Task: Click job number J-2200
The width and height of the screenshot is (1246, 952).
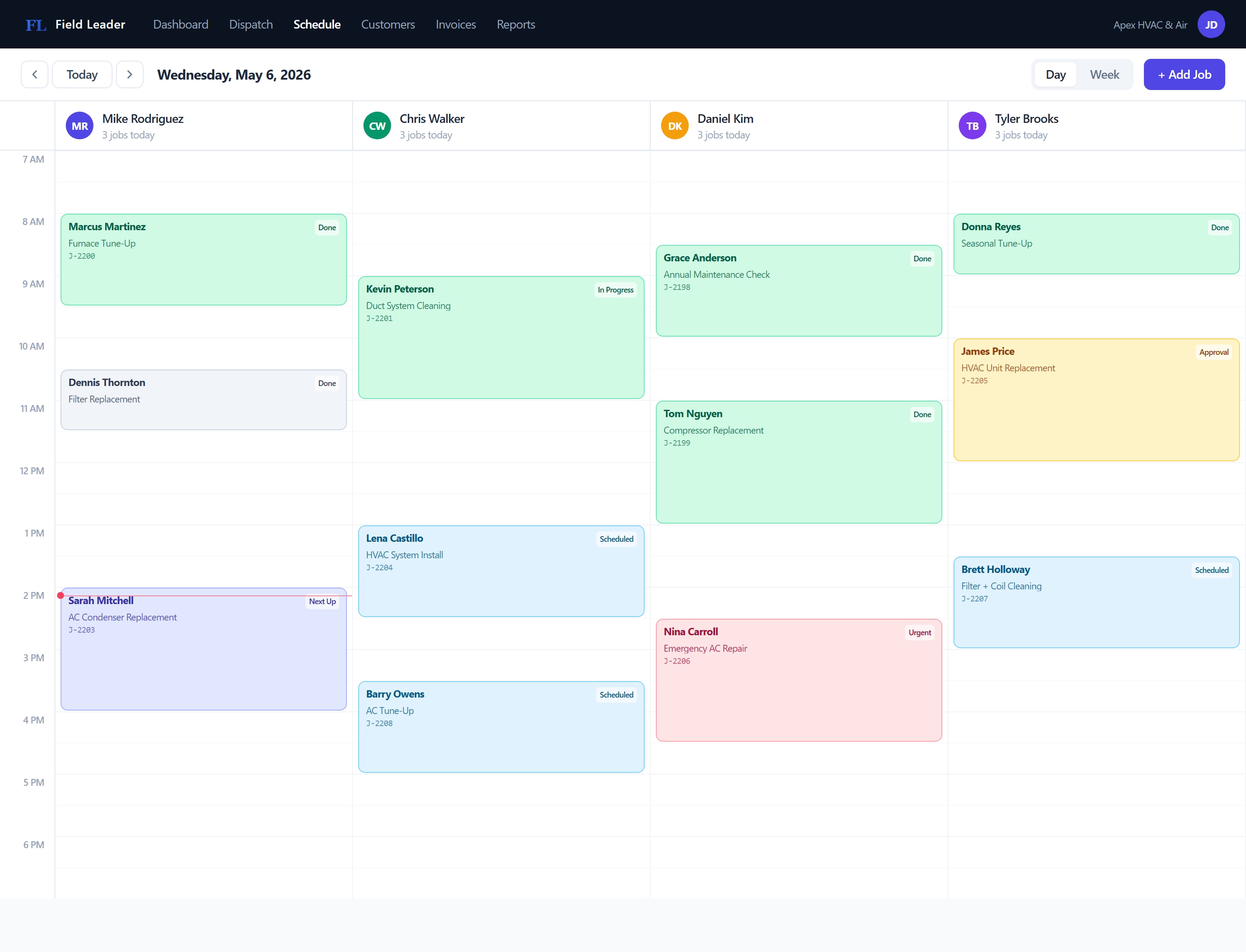Action: pyautogui.click(x=82, y=256)
